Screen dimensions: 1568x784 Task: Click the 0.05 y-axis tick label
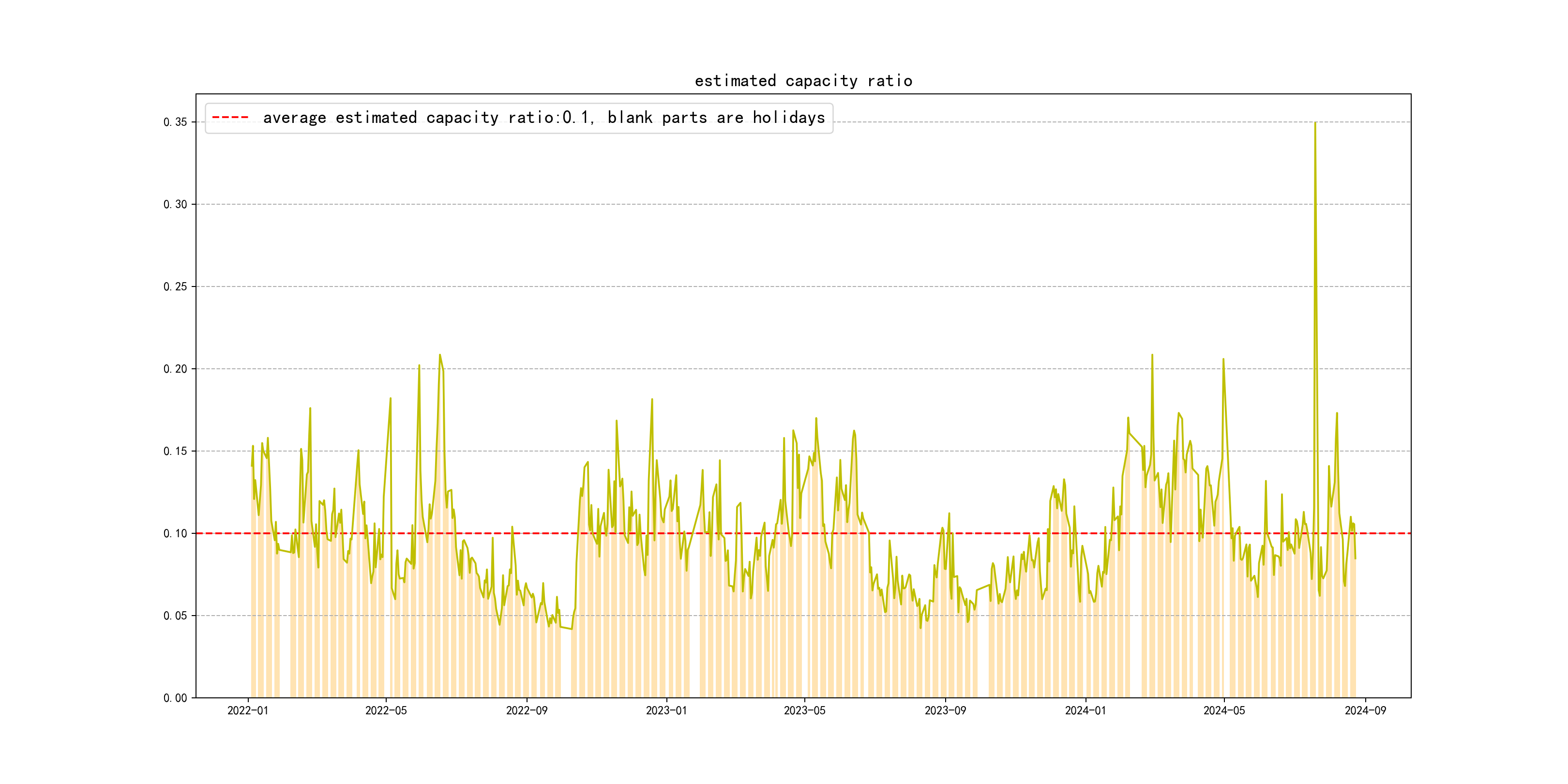click(x=175, y=616)
